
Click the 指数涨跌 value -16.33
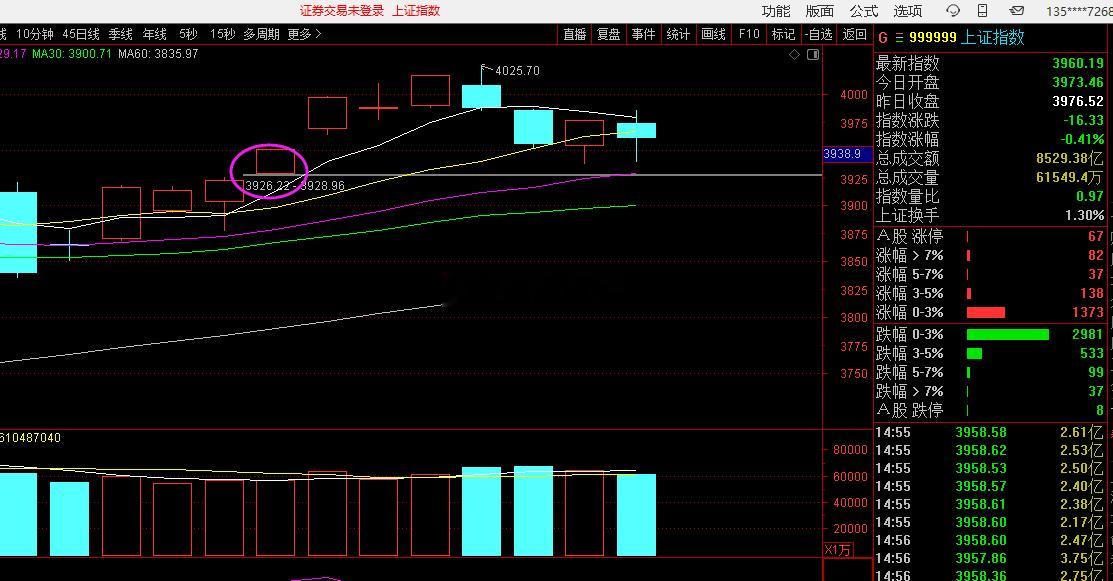(x=1083, y=120)
